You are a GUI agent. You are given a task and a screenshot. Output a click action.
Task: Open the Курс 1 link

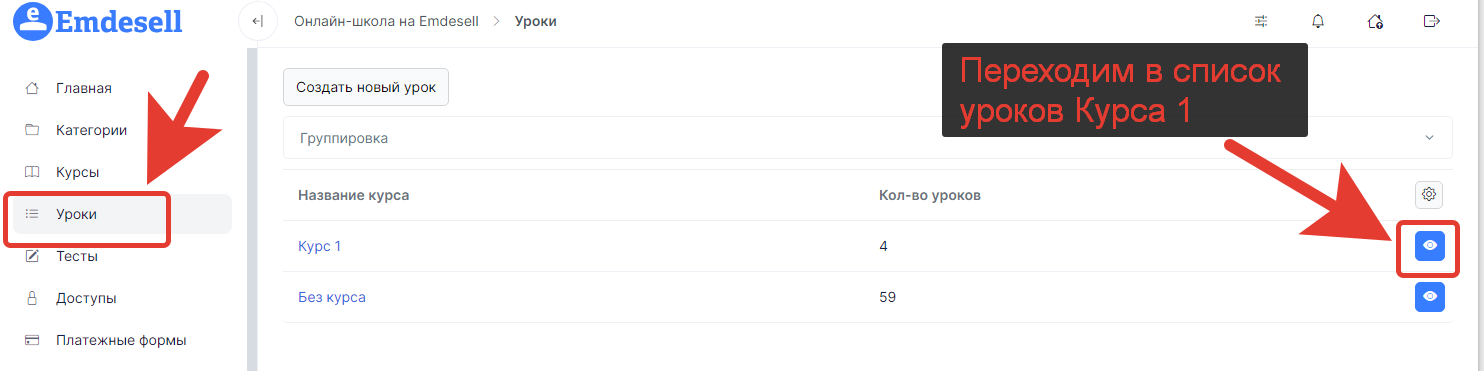[x=320, y=246]
